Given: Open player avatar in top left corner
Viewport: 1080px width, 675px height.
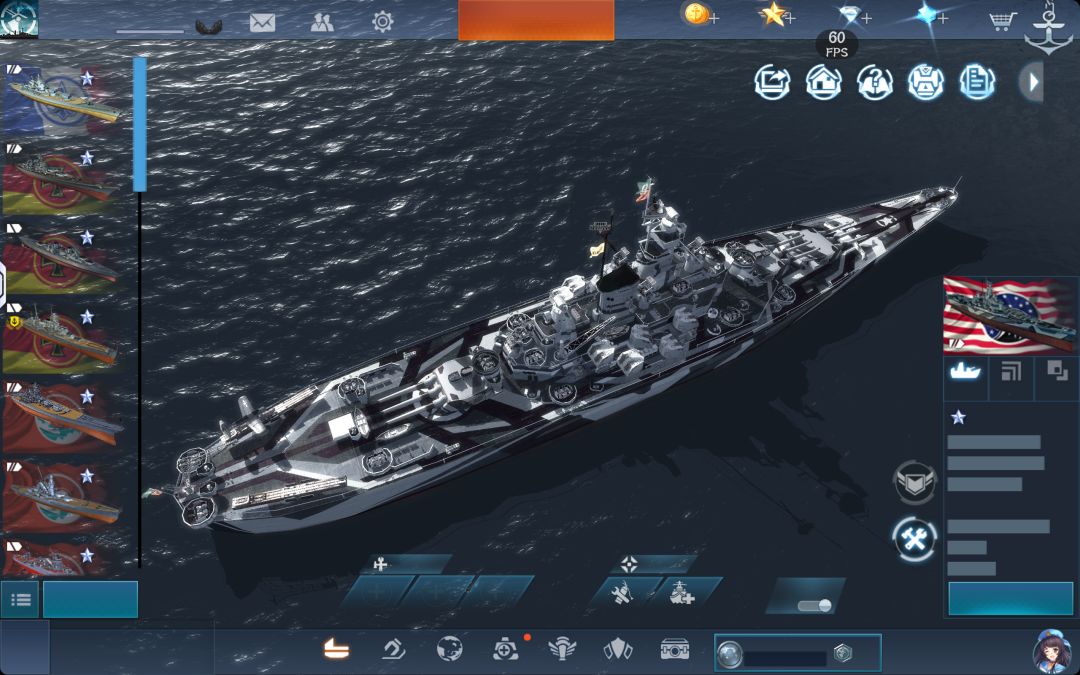Looking at the screenshot, I should coord(19,19).
